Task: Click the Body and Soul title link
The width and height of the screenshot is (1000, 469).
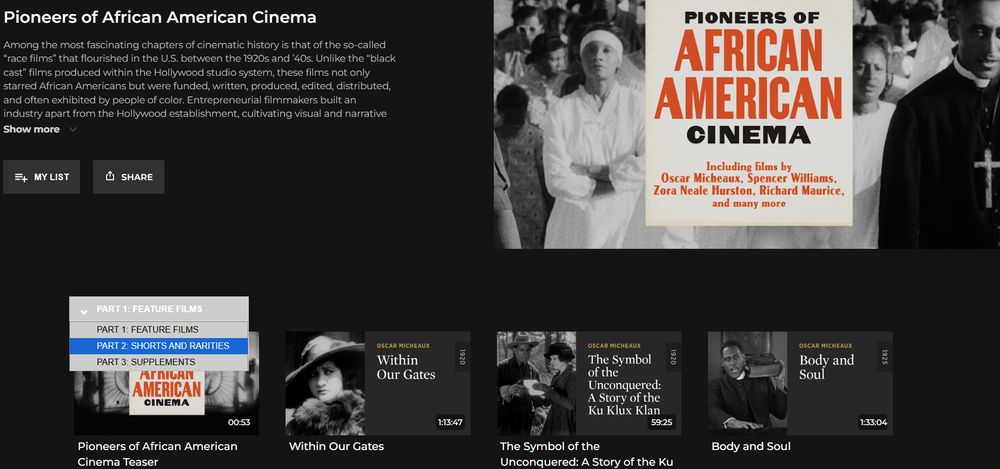Action: pyautogui.click(x=751, y=446)
